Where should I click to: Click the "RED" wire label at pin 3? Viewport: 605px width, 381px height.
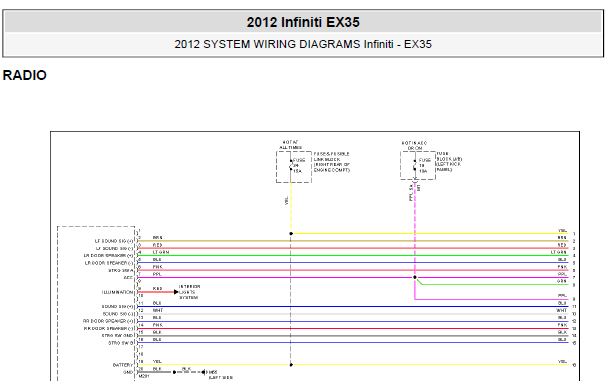point(157,245)
